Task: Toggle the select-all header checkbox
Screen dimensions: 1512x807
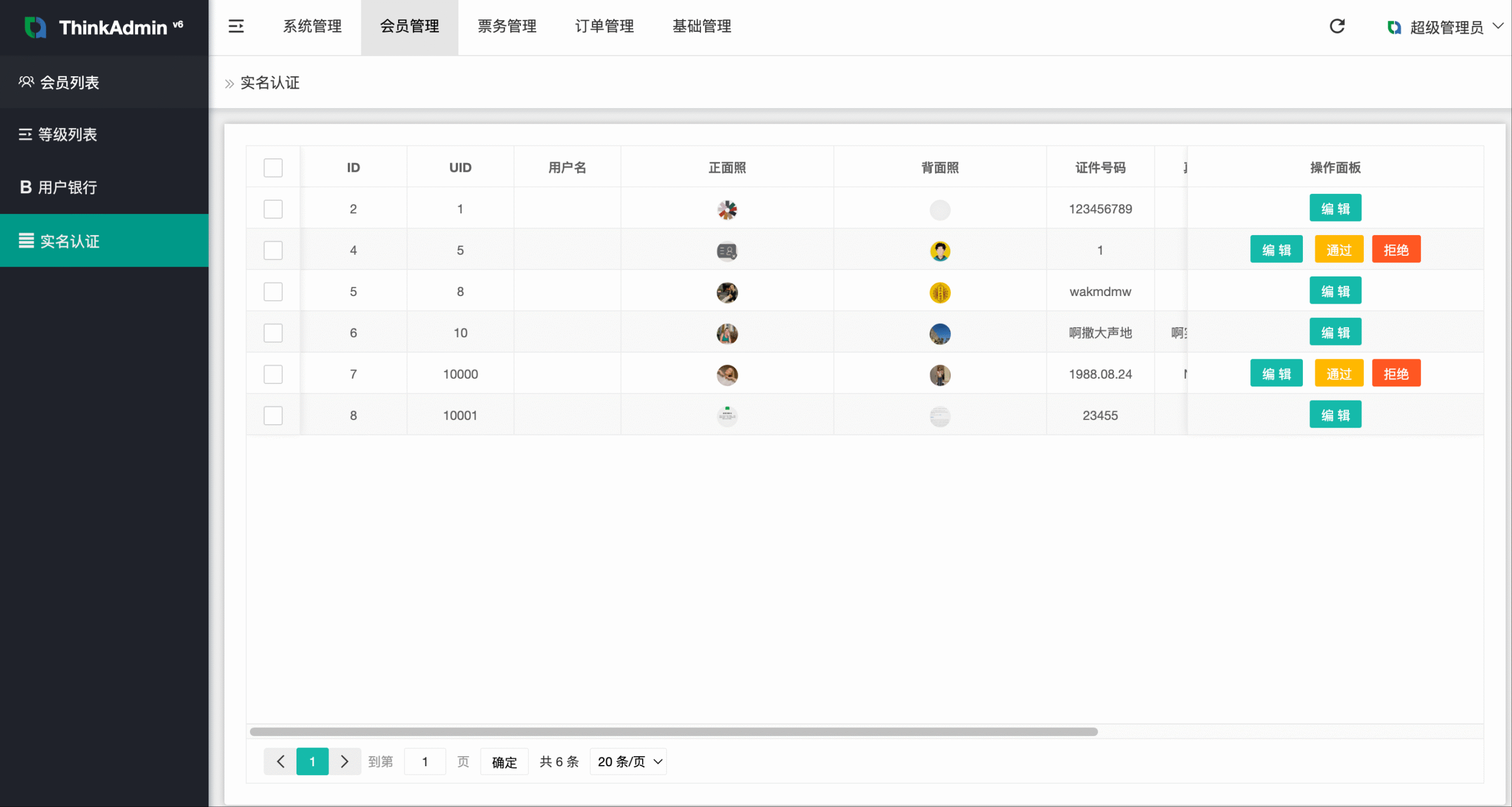Action: click(x=273, y=168)
